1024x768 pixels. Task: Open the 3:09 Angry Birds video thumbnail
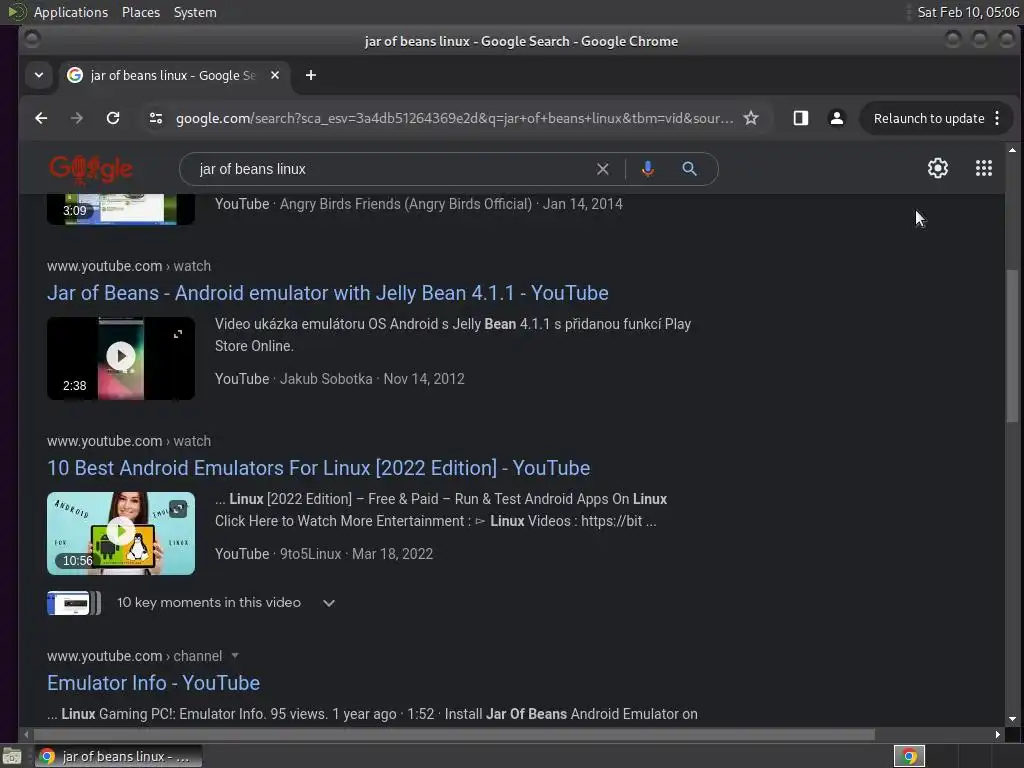tap(121, 209)
